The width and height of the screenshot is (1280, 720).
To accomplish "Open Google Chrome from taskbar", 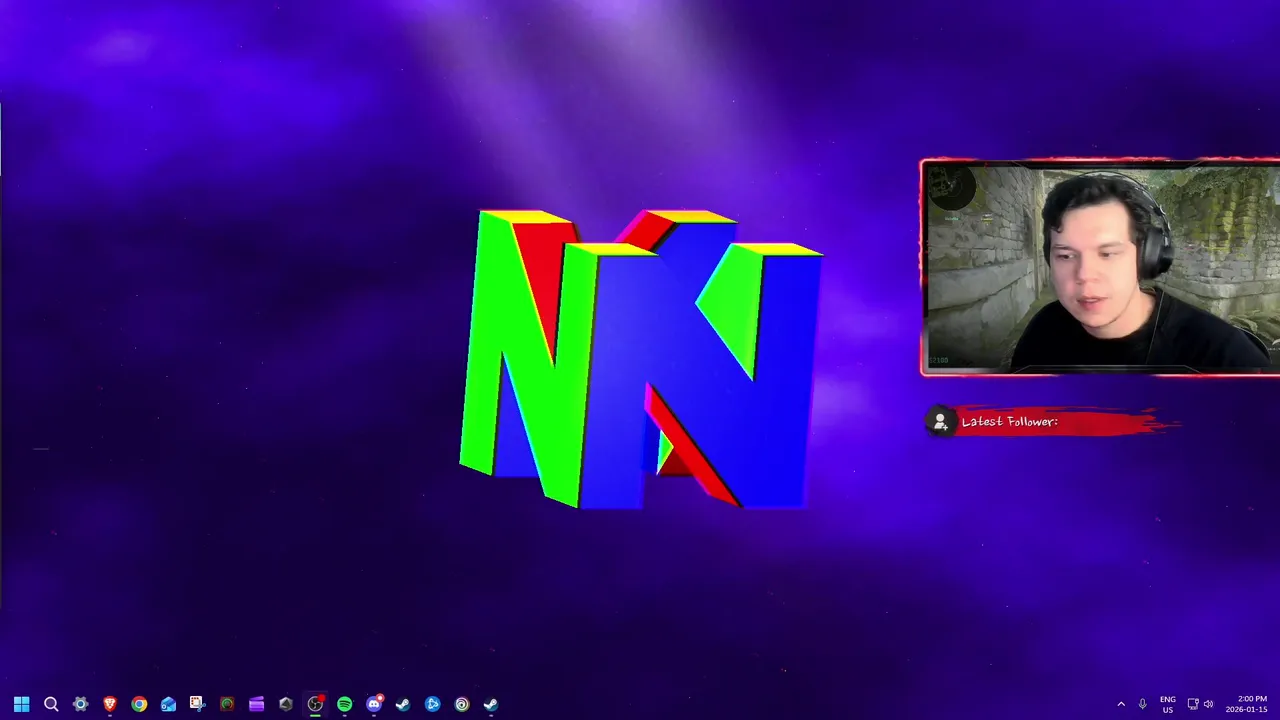I will click(139, 704).
